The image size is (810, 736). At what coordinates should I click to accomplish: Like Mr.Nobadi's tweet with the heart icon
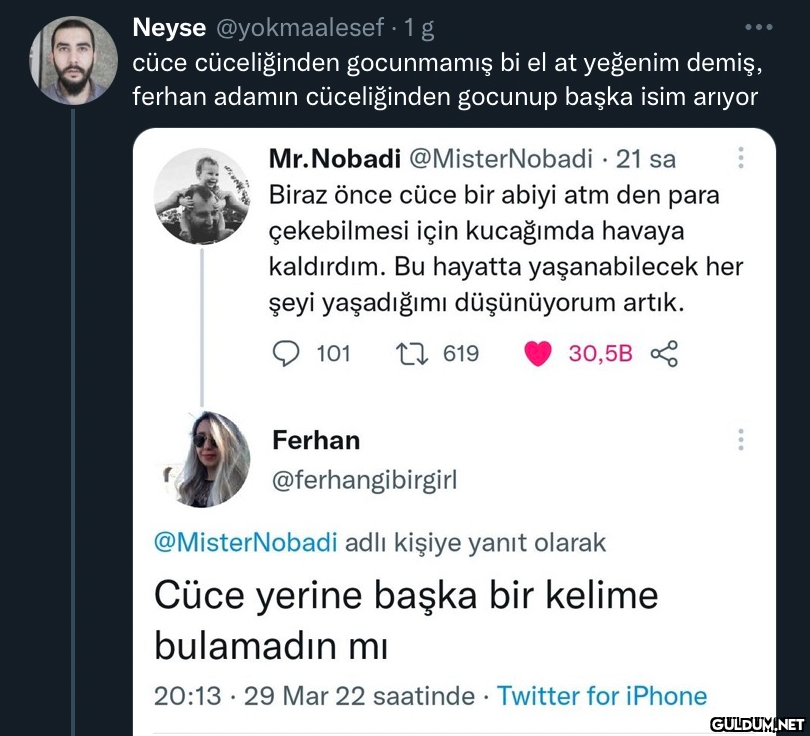click(538, 353)
